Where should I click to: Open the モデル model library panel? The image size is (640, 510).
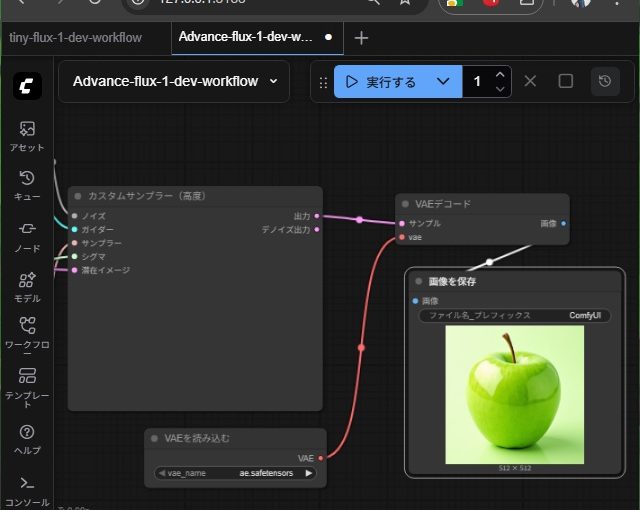tap(27, 288)
